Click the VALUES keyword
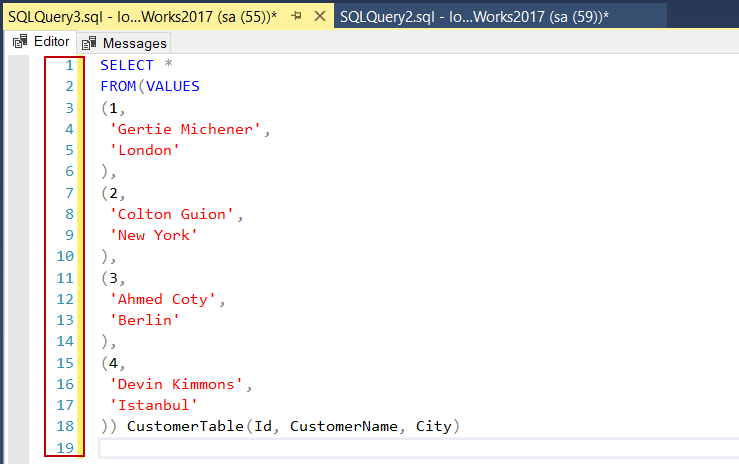The image size is (739, 464). click(173, 86)
